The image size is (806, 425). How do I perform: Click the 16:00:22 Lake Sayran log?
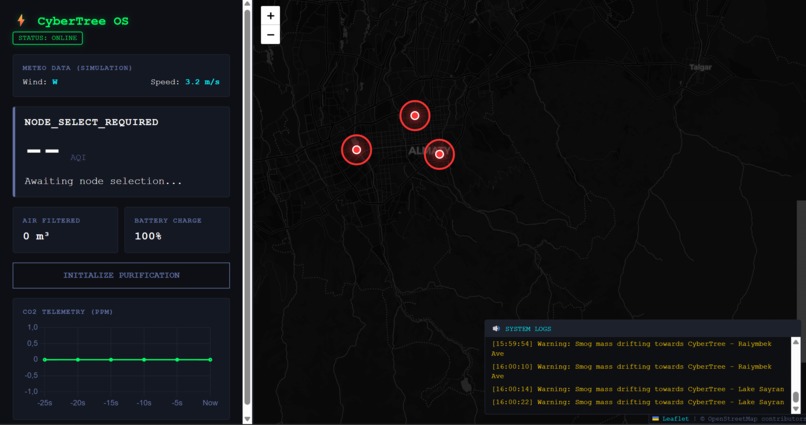638,402
